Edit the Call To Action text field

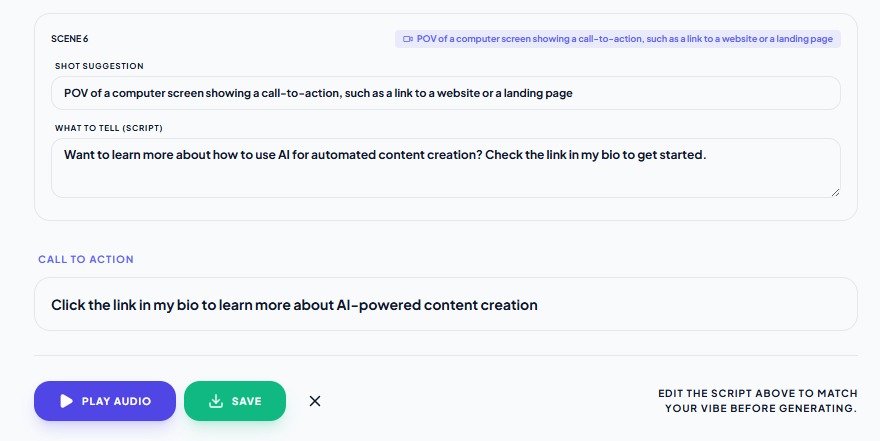point(445,304)
